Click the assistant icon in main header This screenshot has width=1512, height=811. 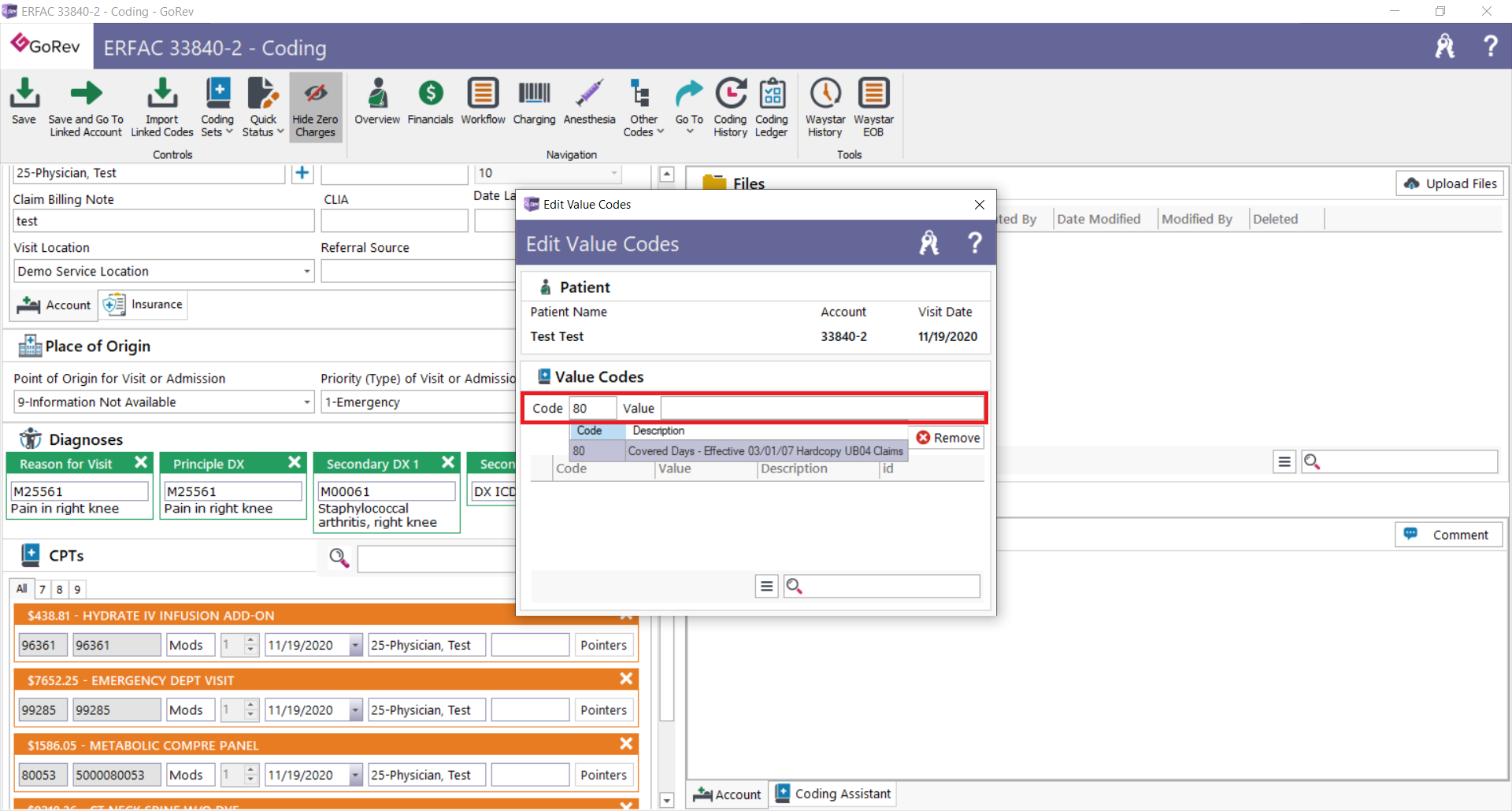(x=1445, y=46)
